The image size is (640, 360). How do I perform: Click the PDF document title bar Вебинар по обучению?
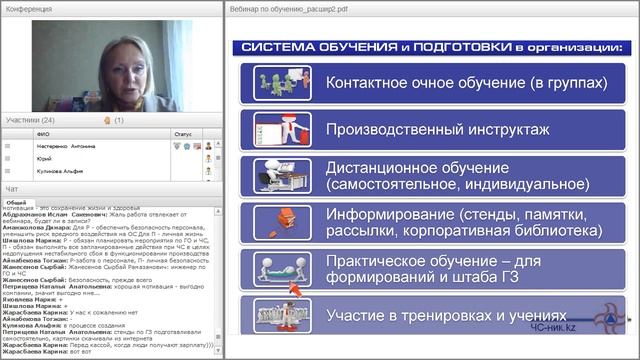pyautogui.click(x=432, y=9)
